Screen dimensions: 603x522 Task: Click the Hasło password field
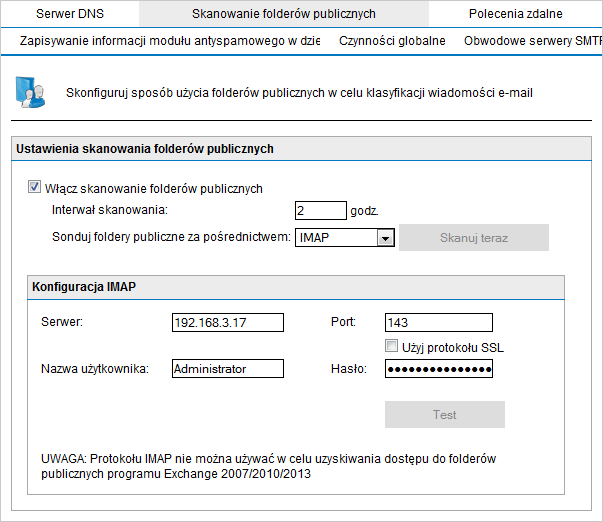point(439,369)
